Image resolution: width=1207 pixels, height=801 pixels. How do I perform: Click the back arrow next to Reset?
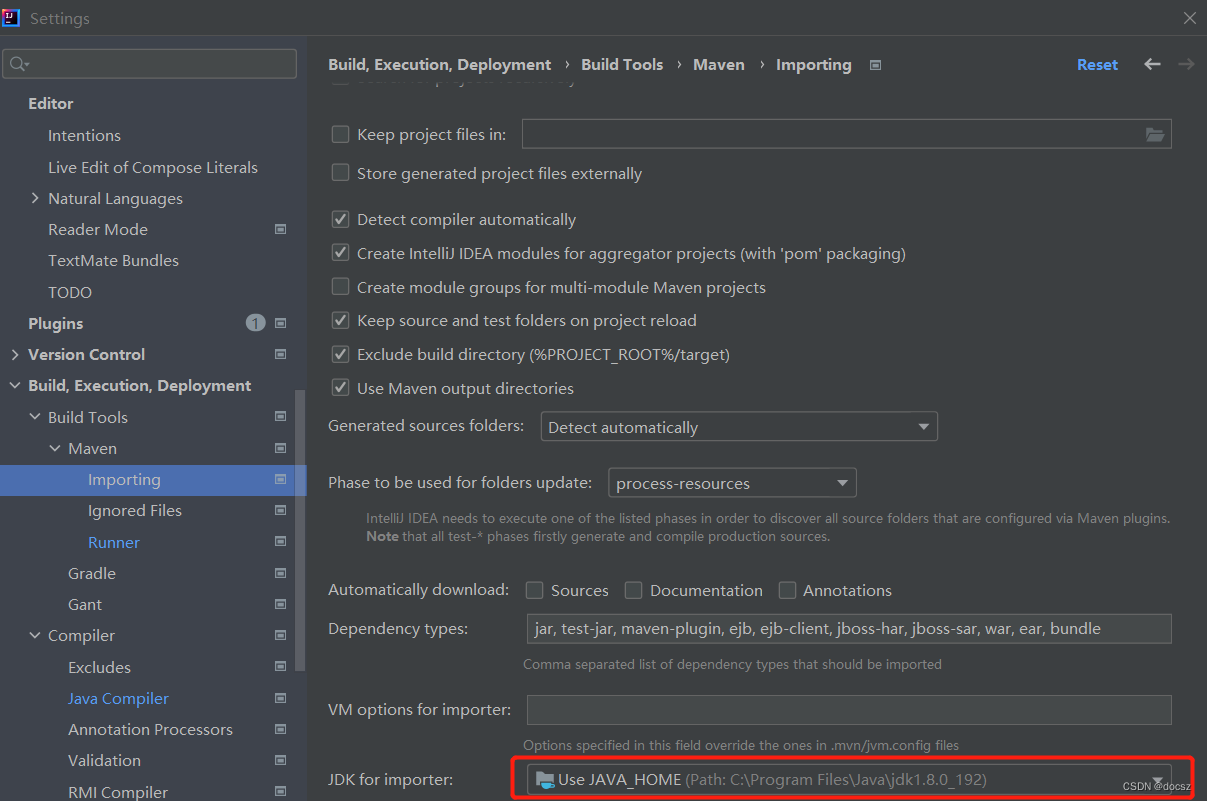point(1152,64)
